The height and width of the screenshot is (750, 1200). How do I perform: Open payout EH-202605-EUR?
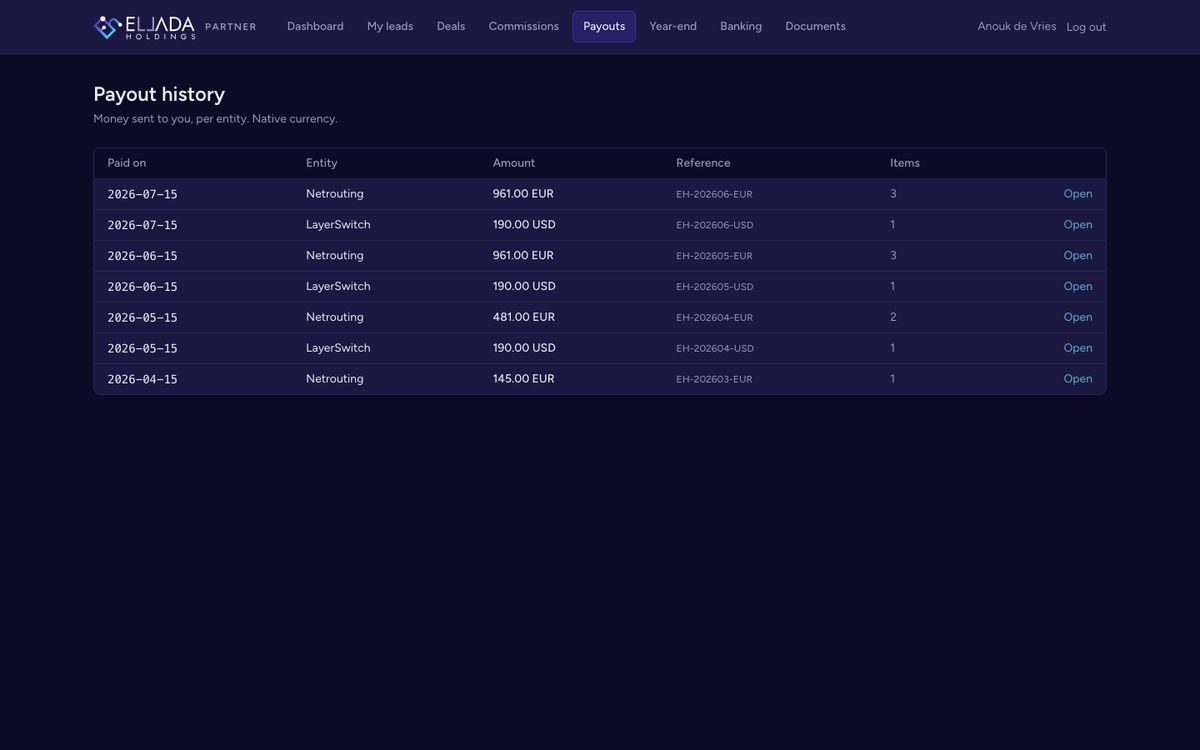click(1078, 256)
